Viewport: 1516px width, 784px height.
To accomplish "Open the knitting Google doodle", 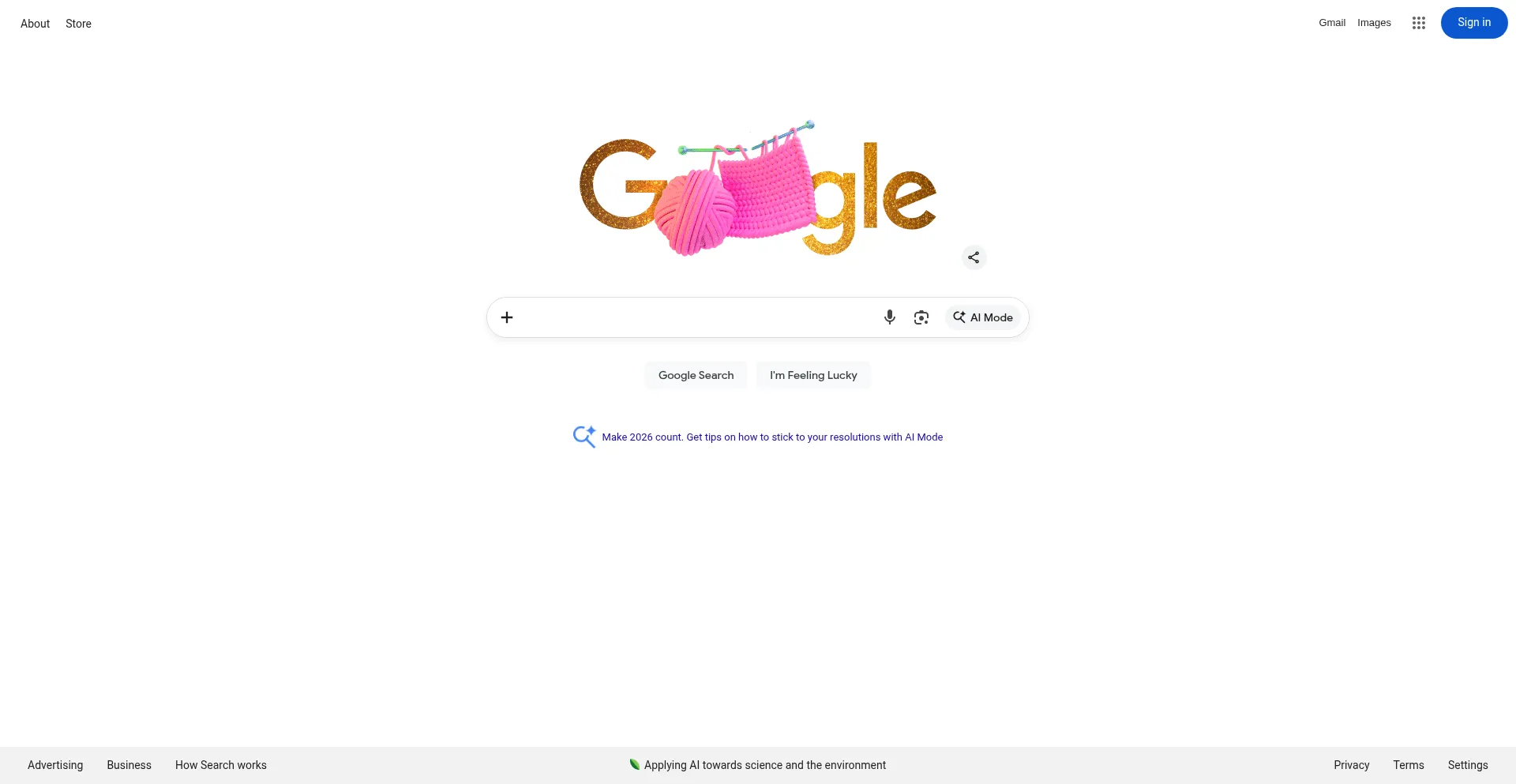I will [x=758, y=188].
